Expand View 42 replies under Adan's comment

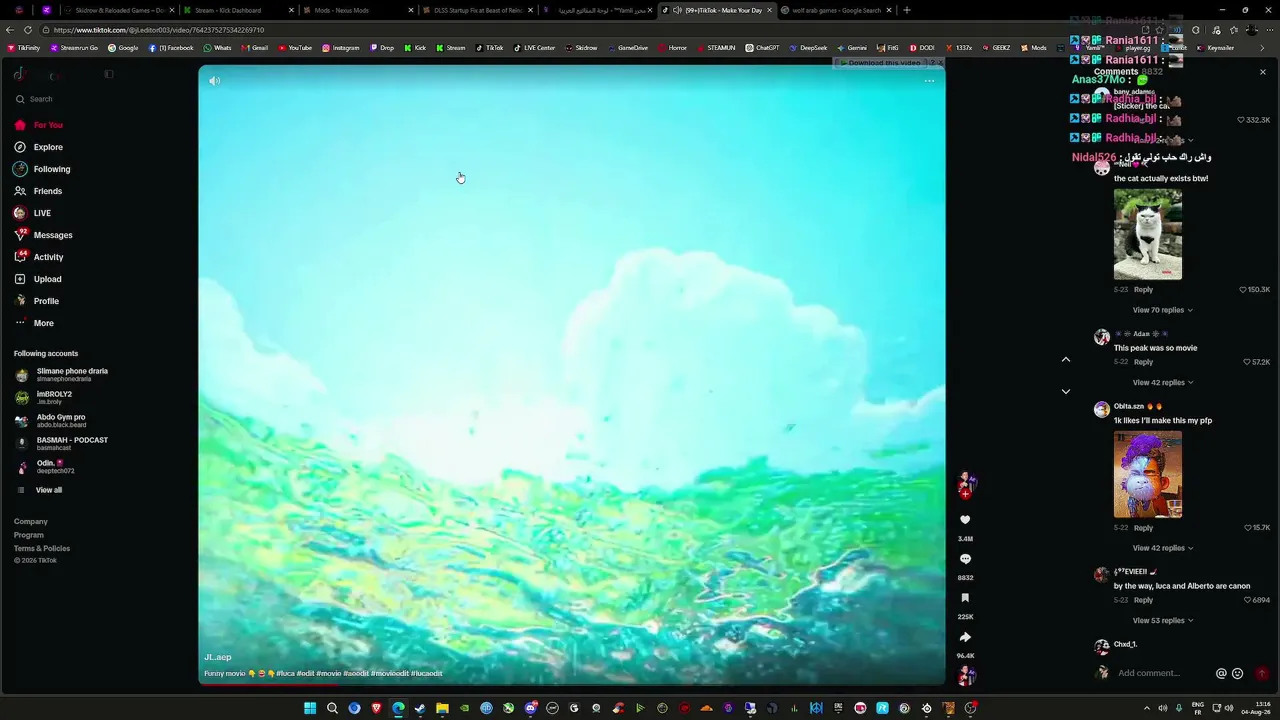tap(1162, 382)
